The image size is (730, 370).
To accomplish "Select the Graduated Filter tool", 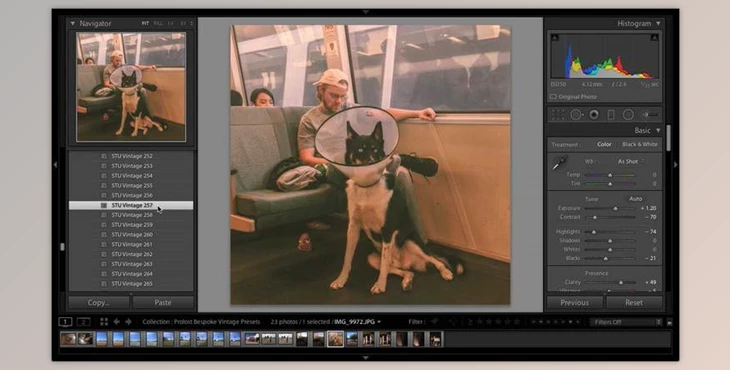I will pyautogui.click(x=611, y=114).
